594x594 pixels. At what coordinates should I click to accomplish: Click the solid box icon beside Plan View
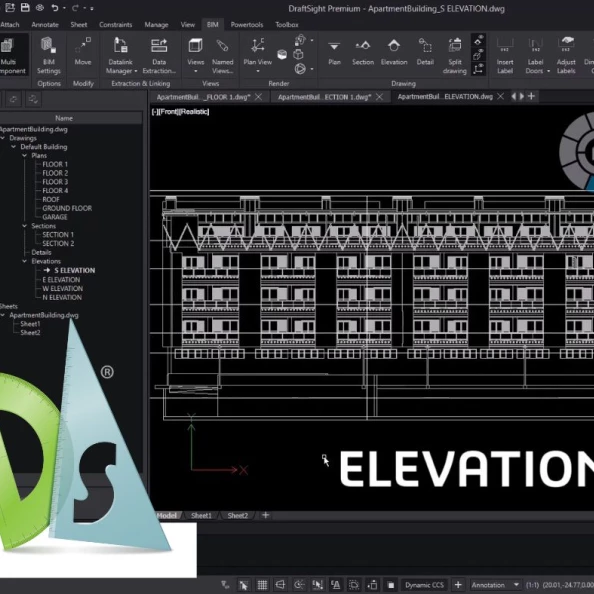tap(282, 55)
